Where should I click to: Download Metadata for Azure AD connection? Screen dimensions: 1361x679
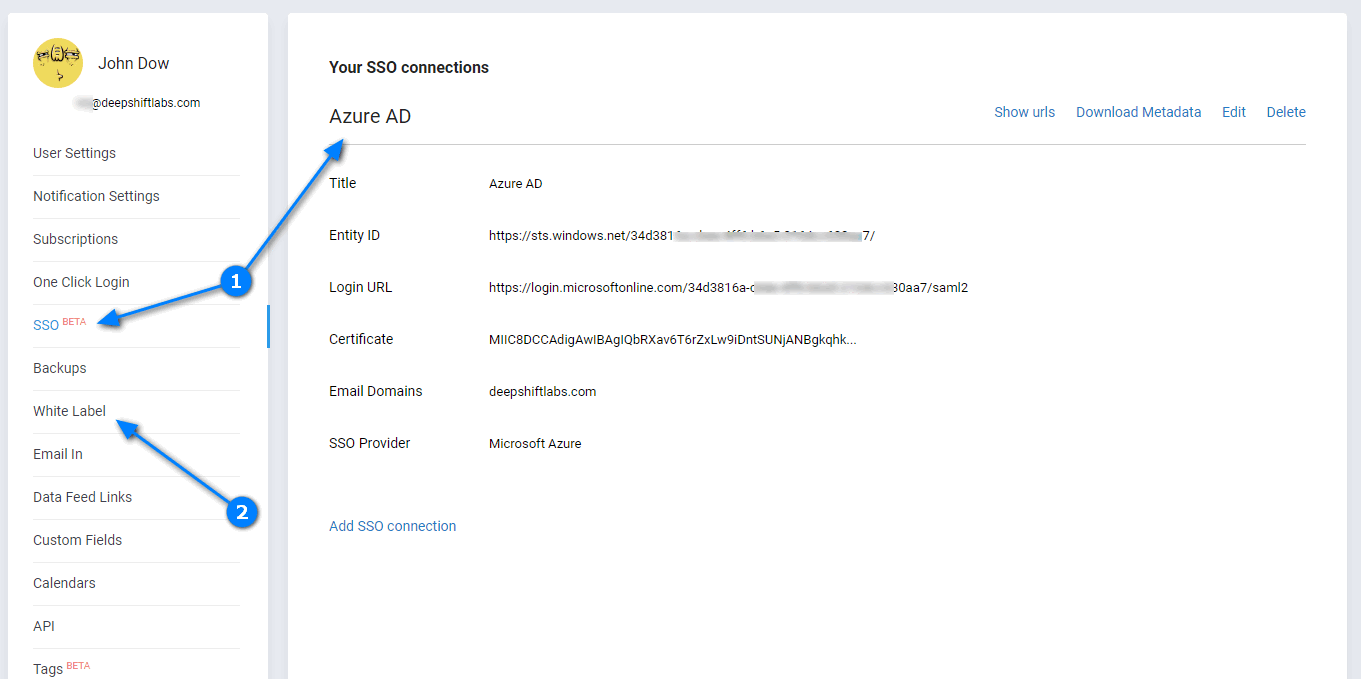click(x=1138, y=112)
